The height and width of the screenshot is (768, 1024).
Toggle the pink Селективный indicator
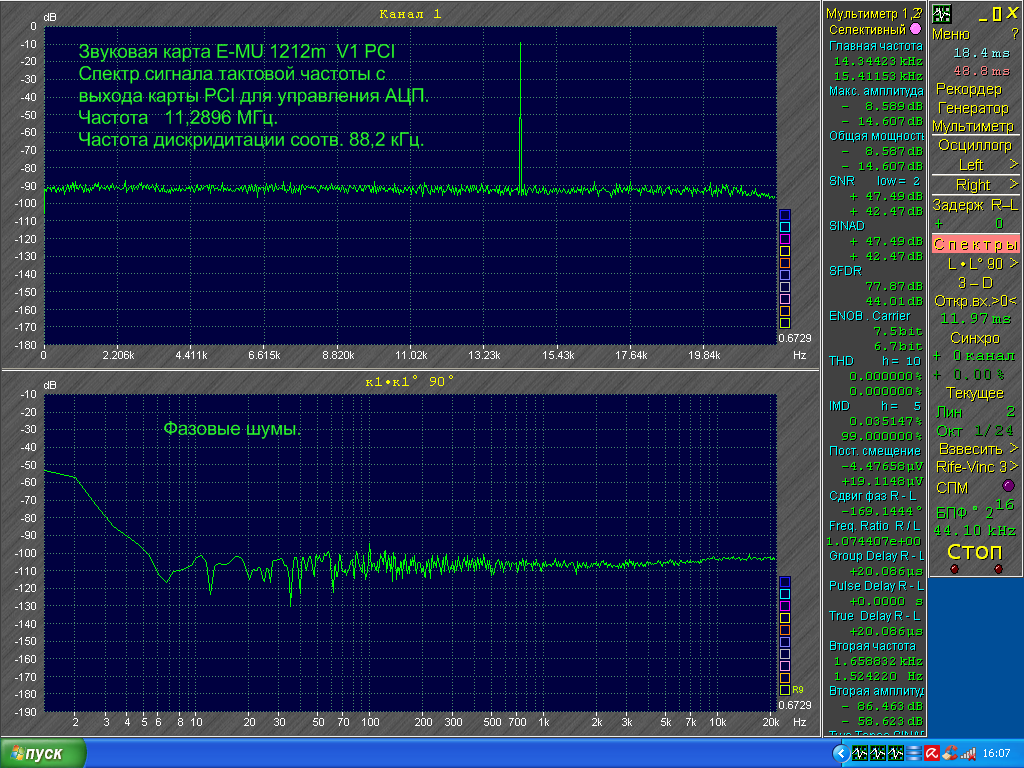point(915,29)
